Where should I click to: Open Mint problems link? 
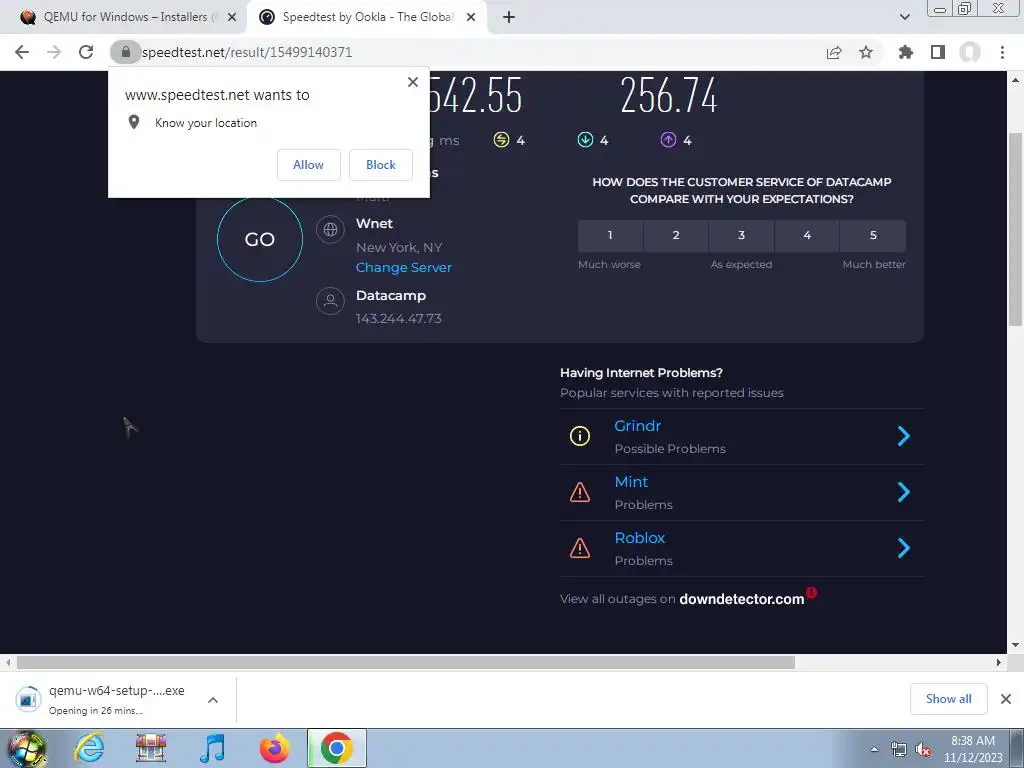(x=631, y=482)
